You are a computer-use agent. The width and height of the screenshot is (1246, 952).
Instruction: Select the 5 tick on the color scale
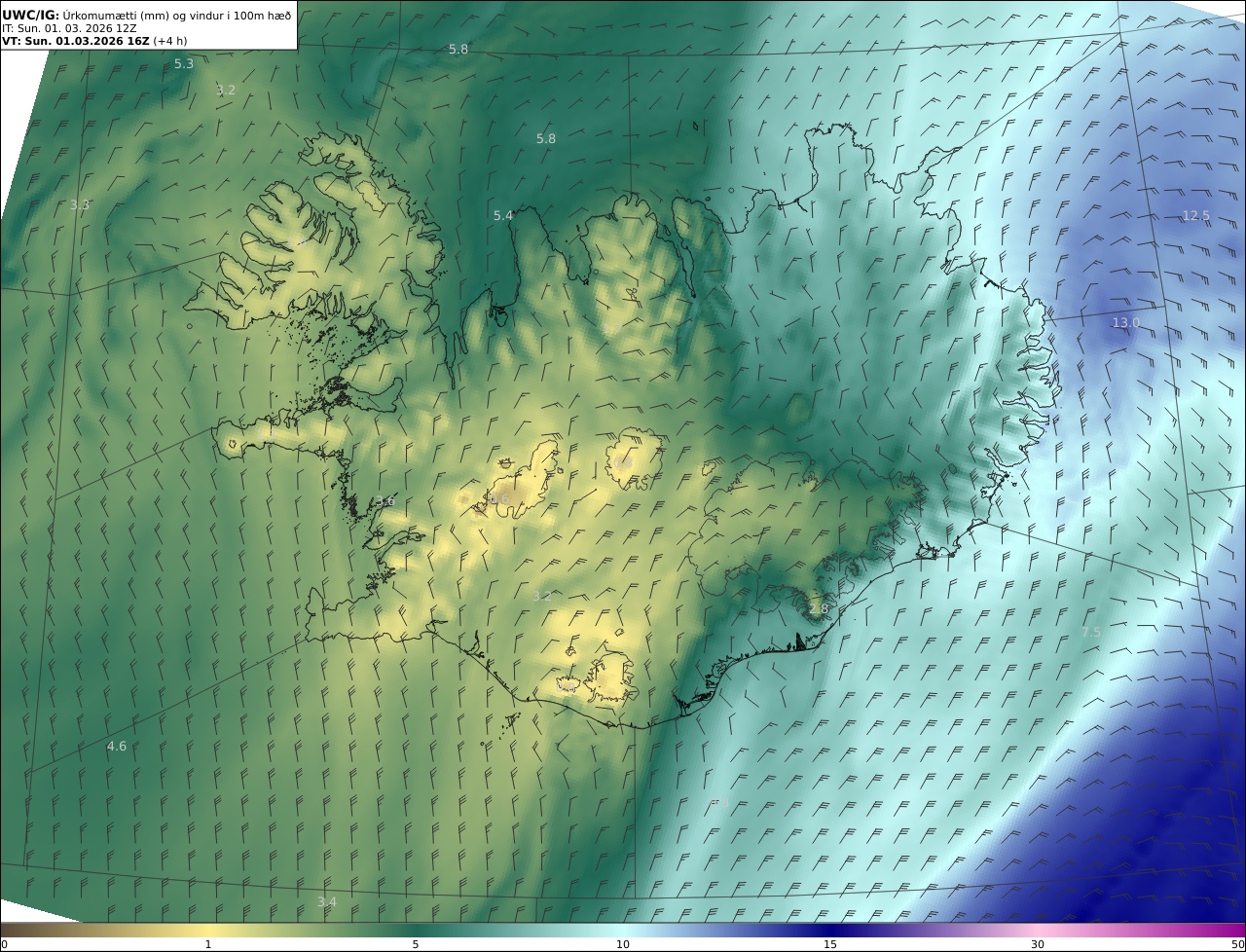(416, 944)
